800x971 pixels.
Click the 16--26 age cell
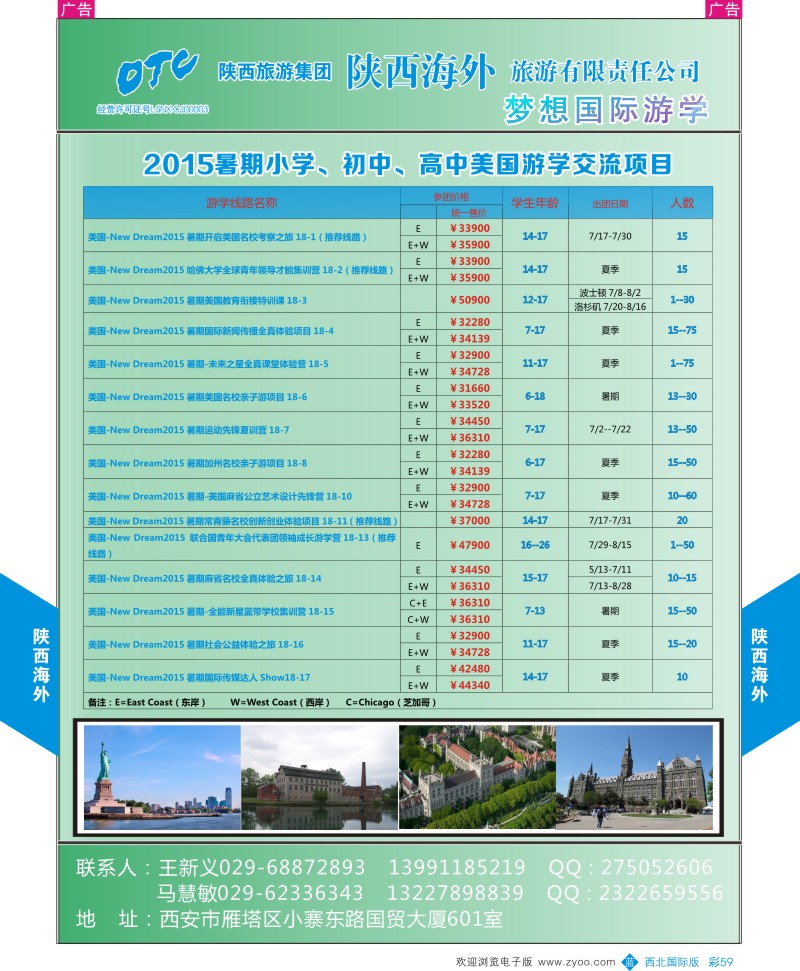535,545
